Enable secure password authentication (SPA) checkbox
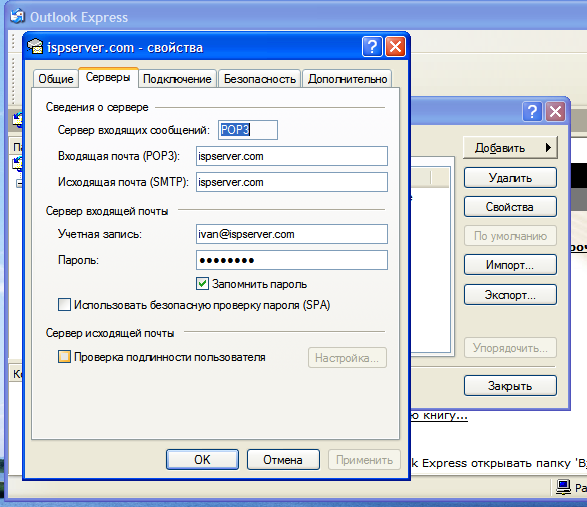 point(64,304)
